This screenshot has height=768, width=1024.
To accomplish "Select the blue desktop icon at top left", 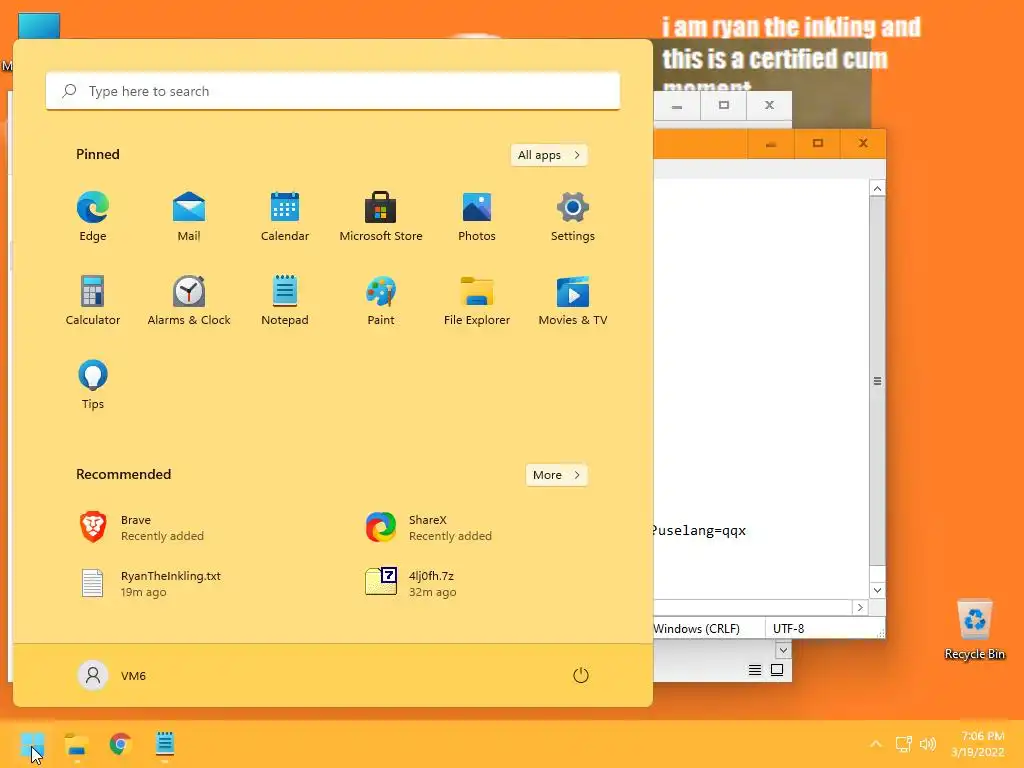I will pyautogui.click(x=39, y=26).
